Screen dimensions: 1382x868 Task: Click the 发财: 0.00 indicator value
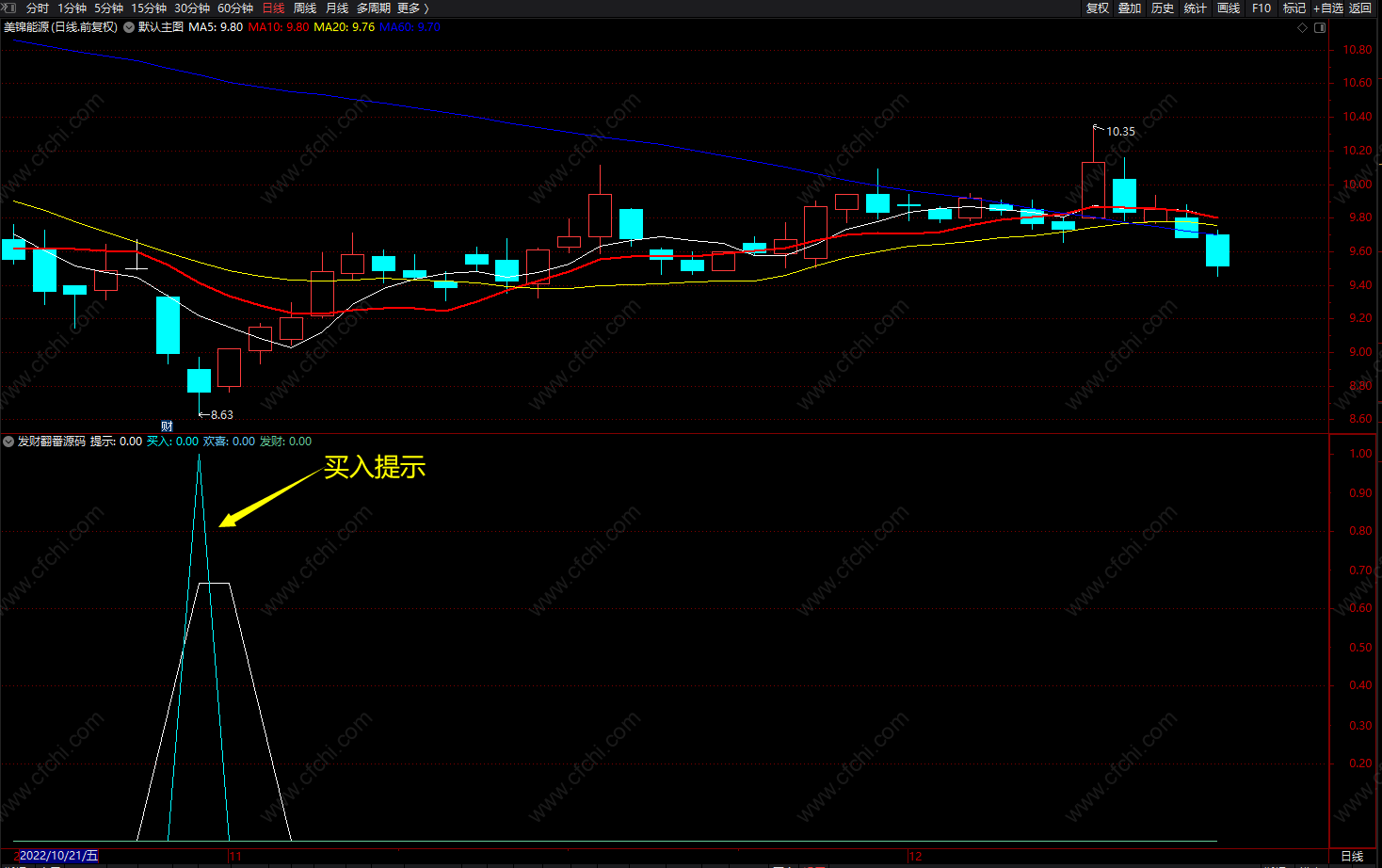click(x=285, y=441)
